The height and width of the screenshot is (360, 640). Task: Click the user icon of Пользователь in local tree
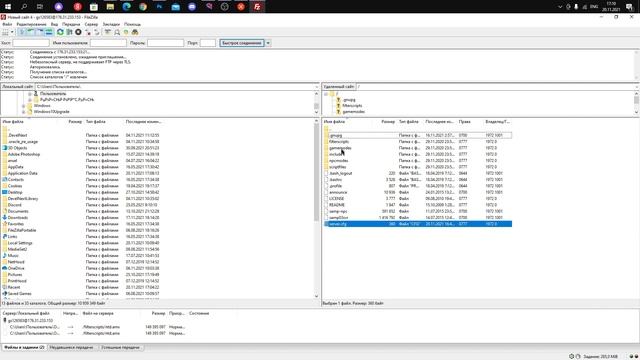click(36, 93)
